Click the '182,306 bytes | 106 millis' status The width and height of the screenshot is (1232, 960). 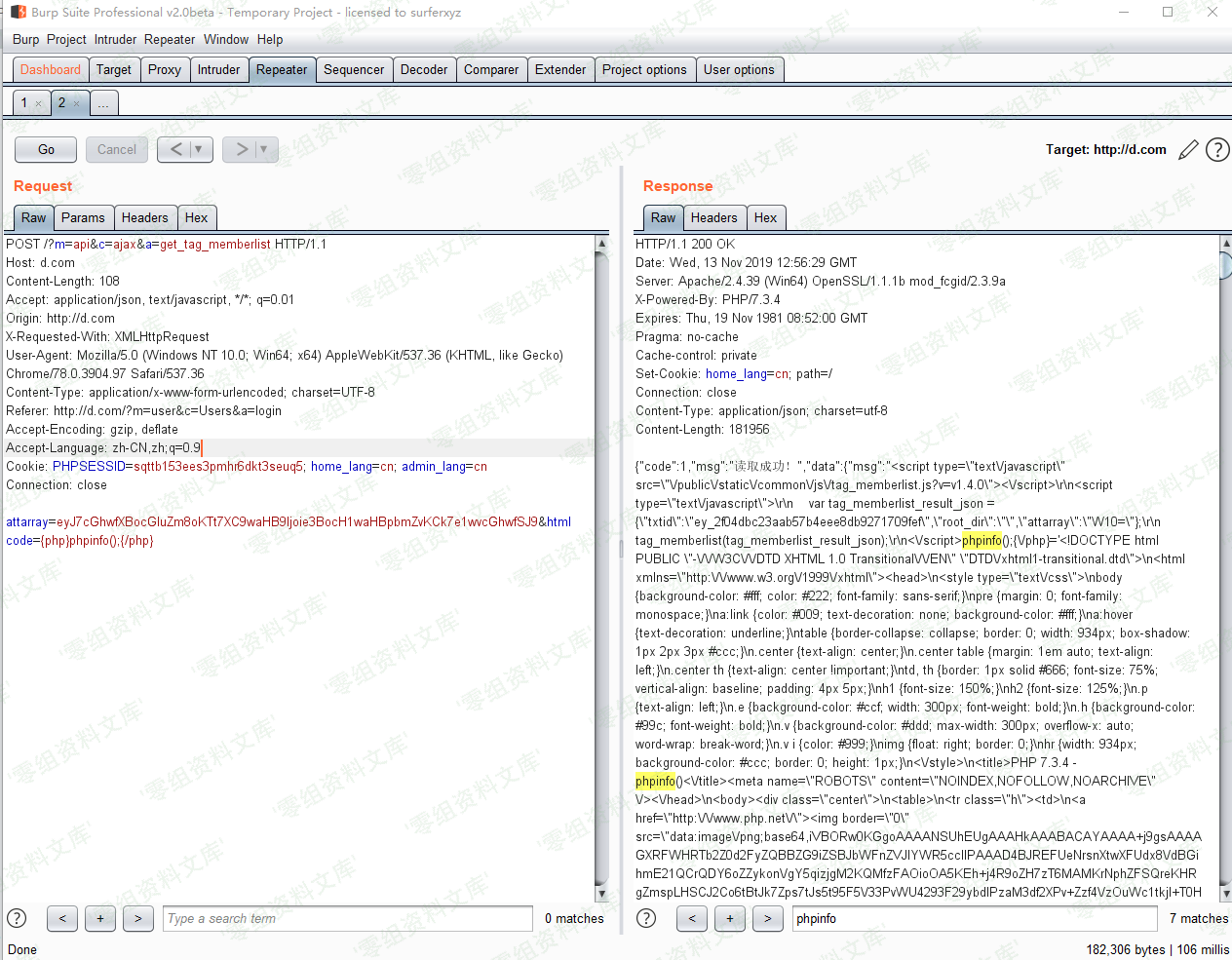pos(1158,949)
